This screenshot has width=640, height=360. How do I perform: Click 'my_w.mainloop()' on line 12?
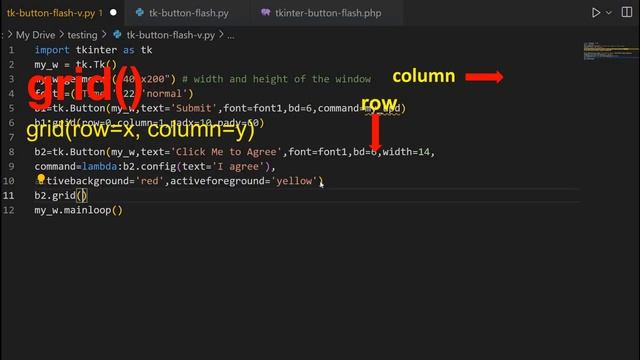78,210
